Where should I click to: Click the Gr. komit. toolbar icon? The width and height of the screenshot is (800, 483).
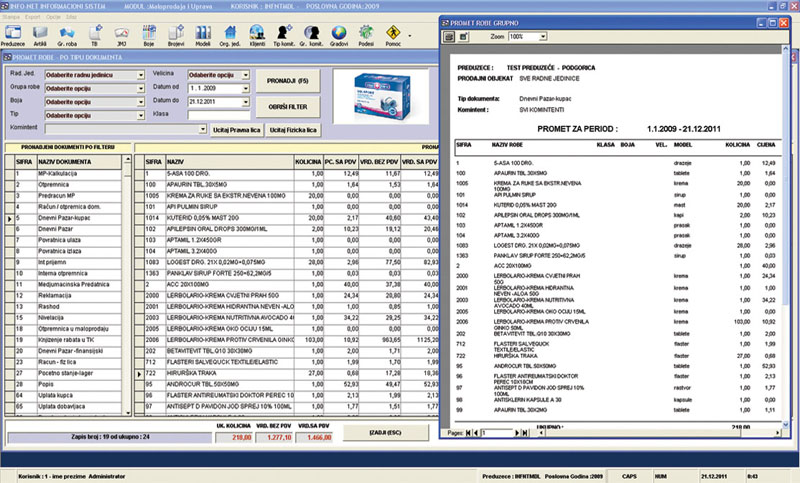(311, 36)
